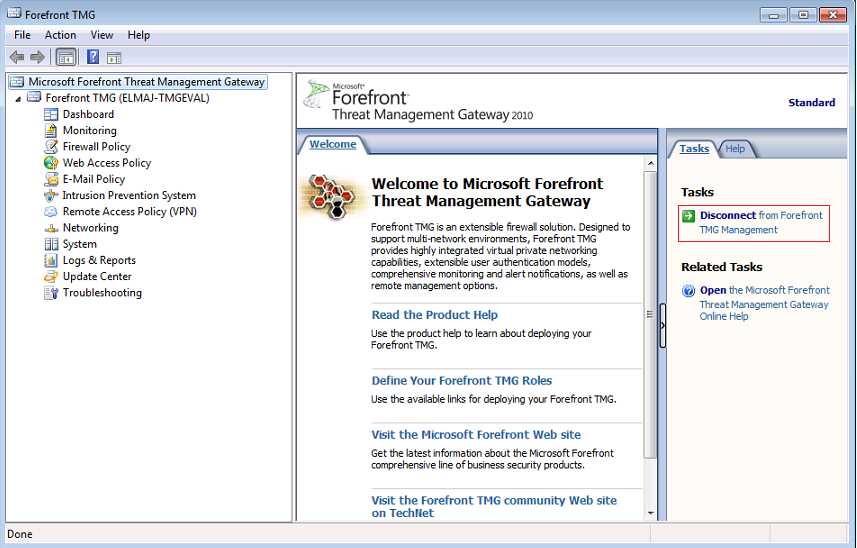This screenshot has width=857, height=548.
Task: Collapse the Forefront TMG (ELMAJ-TMGEVAL) tree node
Action: coord(18,99)
